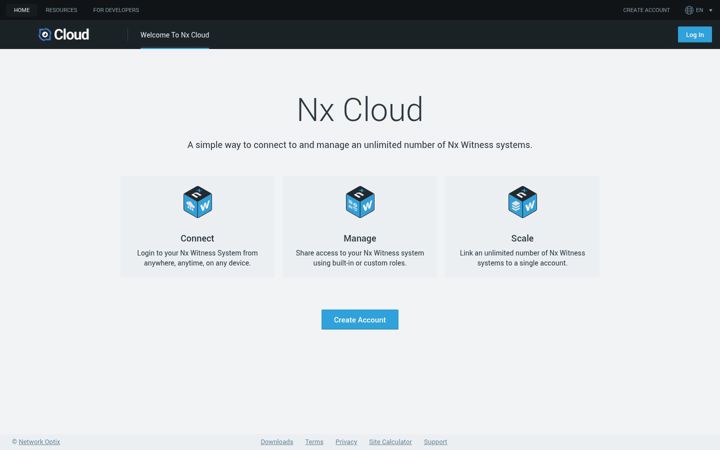Click the Log In button
720x450 pixels.
click(x=695, y=34)
